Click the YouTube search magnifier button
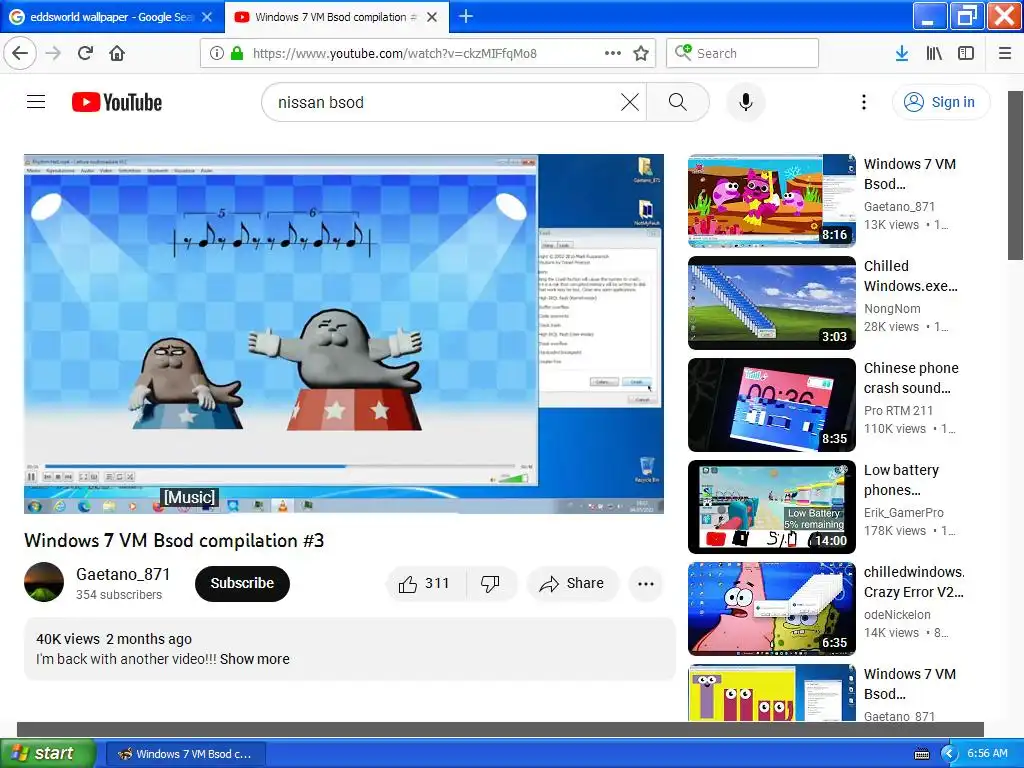Viewport: 1024px width, 768px height. 678,103
